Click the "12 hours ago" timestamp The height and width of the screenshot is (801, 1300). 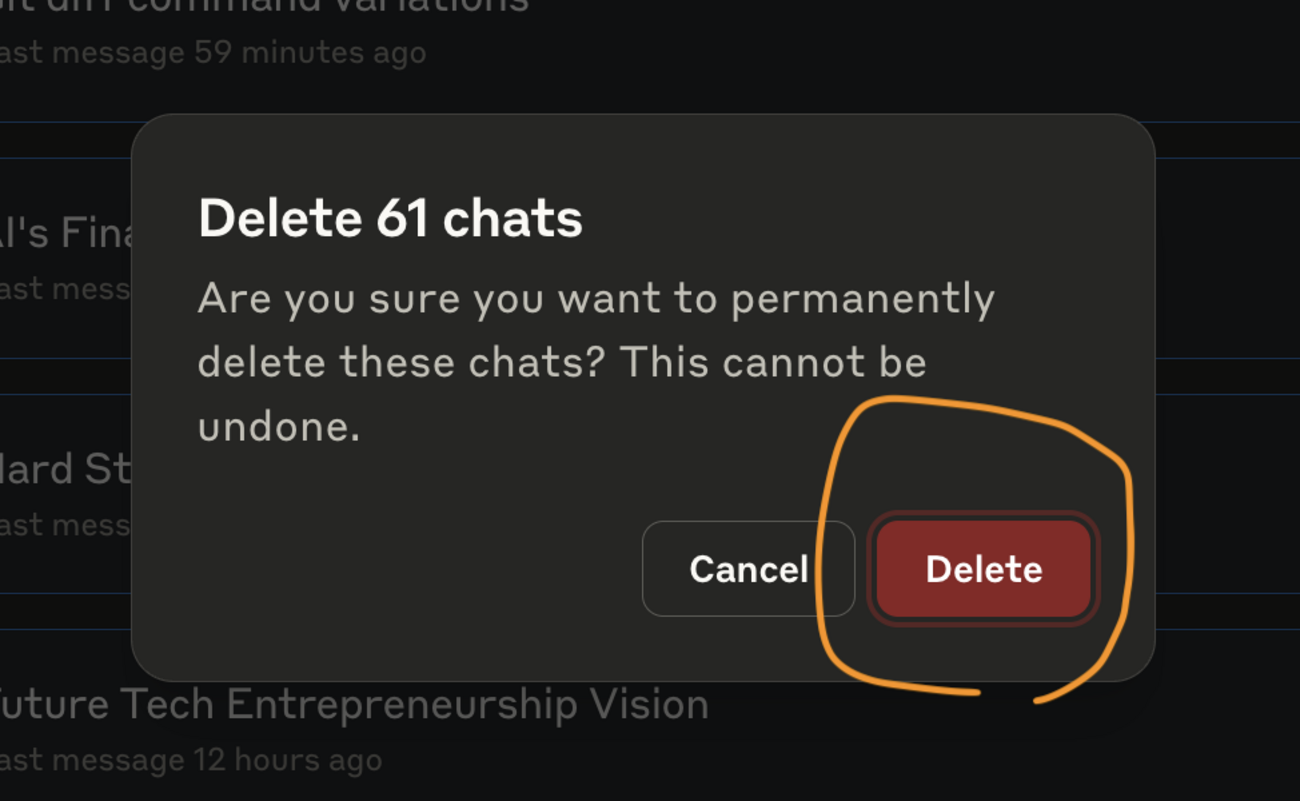pyautogui.click(x=285, y=760)
